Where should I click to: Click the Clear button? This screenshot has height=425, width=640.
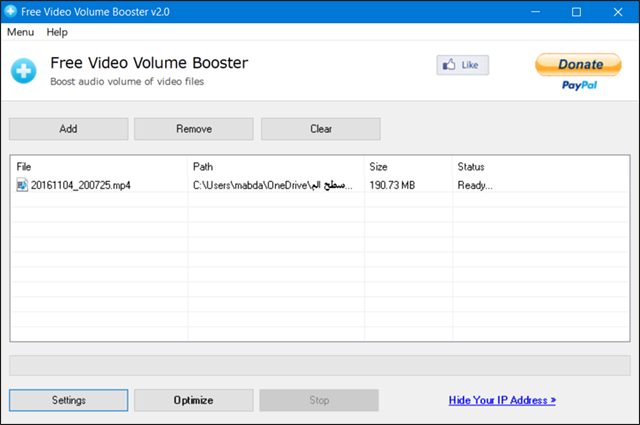(321, 129)
